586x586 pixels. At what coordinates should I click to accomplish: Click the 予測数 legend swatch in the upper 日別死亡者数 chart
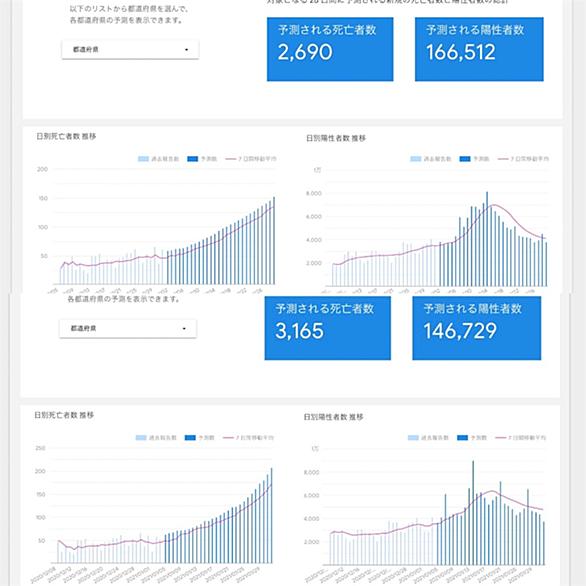[192, 159]
